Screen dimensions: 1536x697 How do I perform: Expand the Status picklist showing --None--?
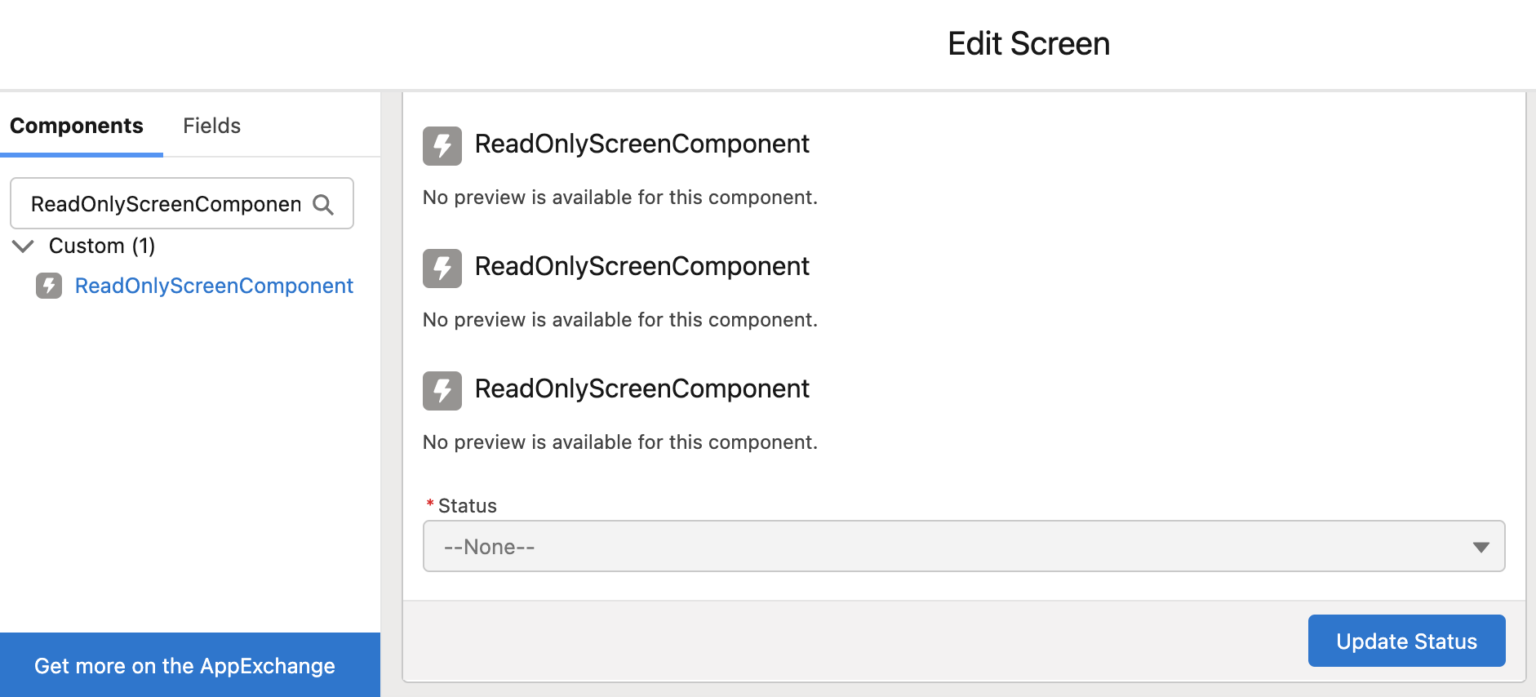click(960, 546)
